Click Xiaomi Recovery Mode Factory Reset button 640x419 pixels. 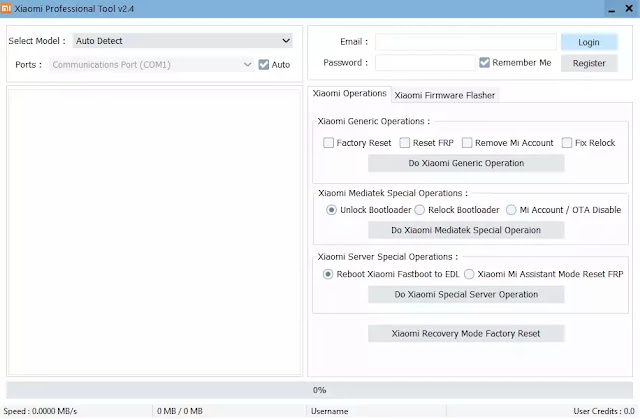[466, 334]
